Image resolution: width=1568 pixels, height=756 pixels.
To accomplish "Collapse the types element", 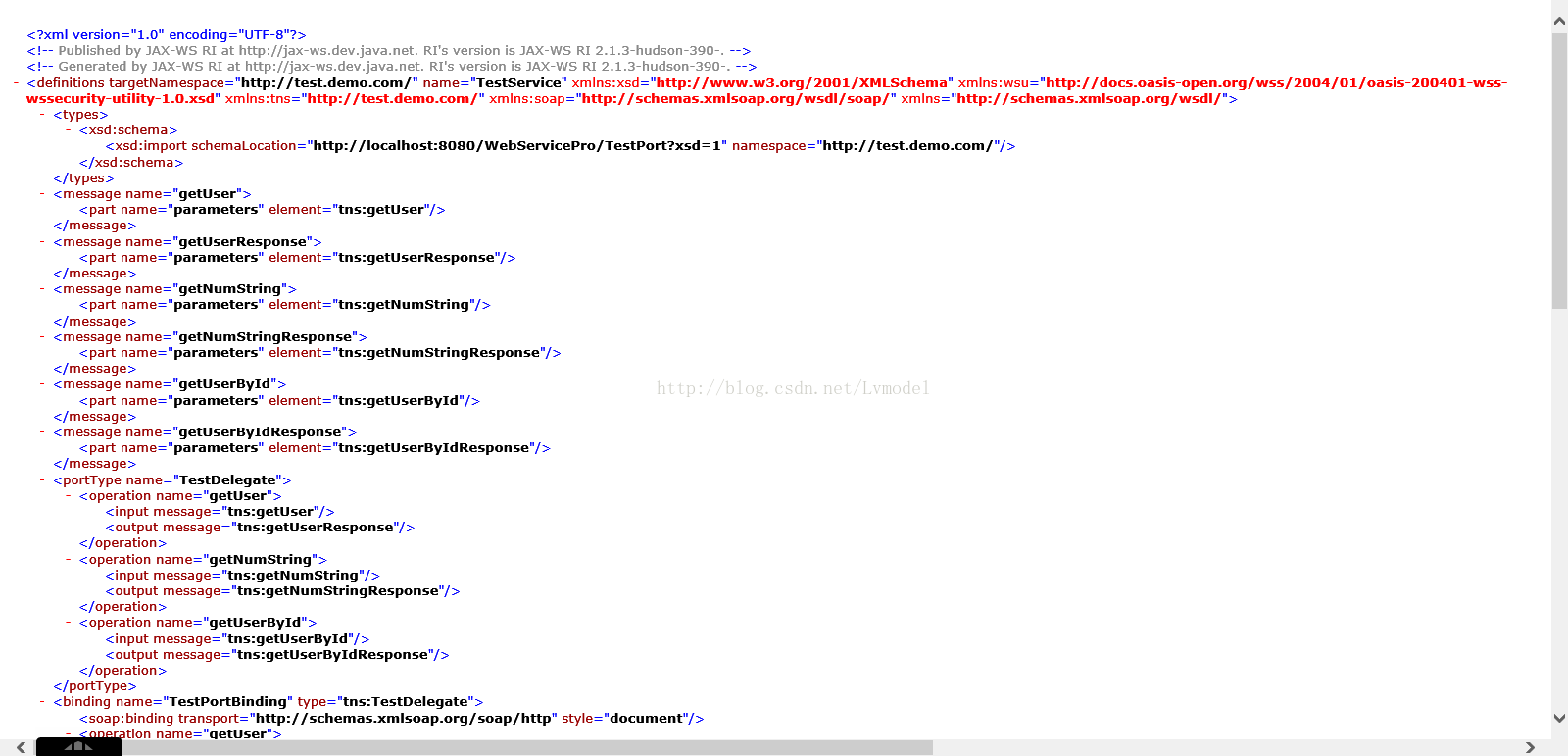I will (x=43, y=115).
